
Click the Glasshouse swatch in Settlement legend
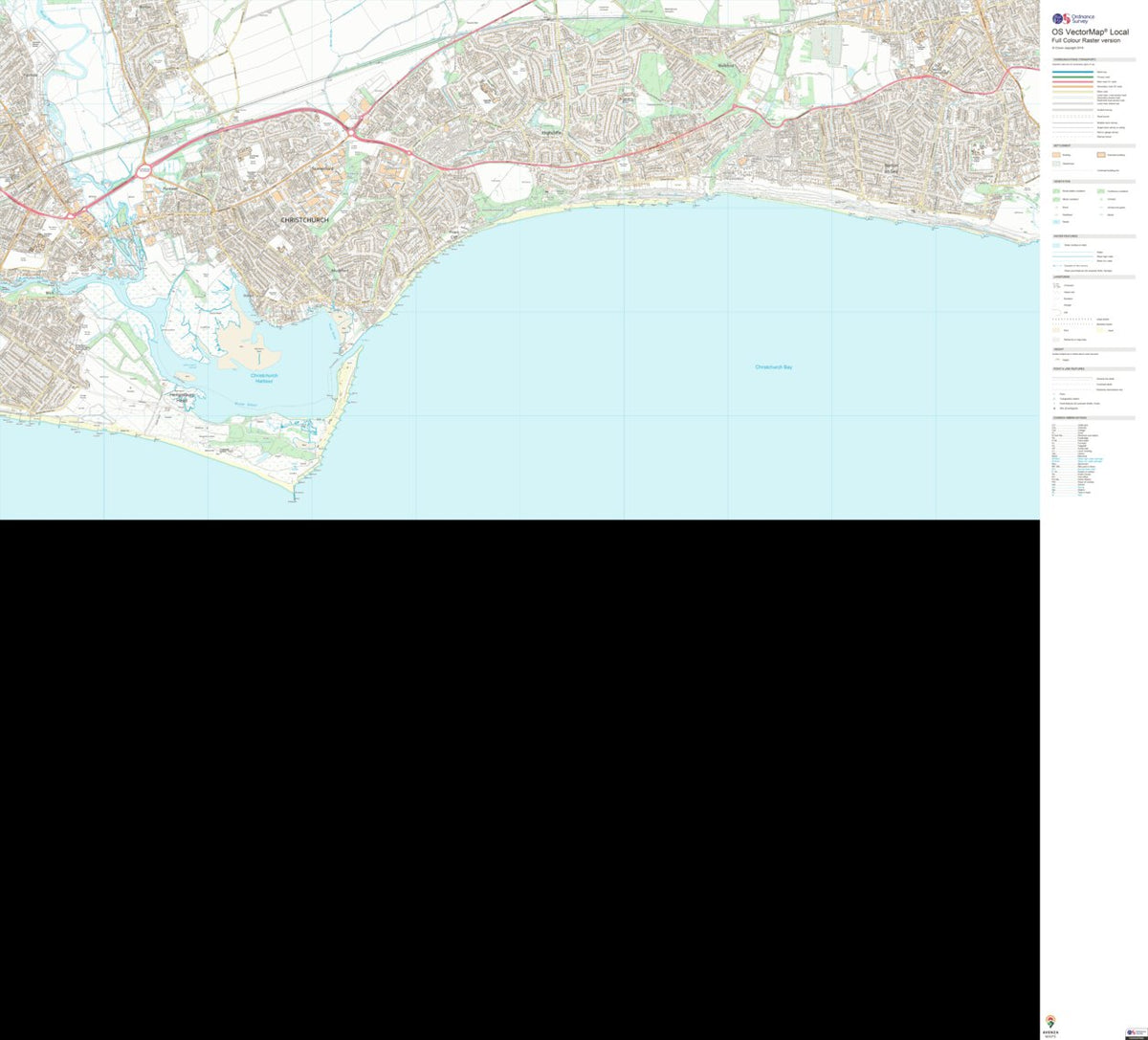coord(1056,164)
